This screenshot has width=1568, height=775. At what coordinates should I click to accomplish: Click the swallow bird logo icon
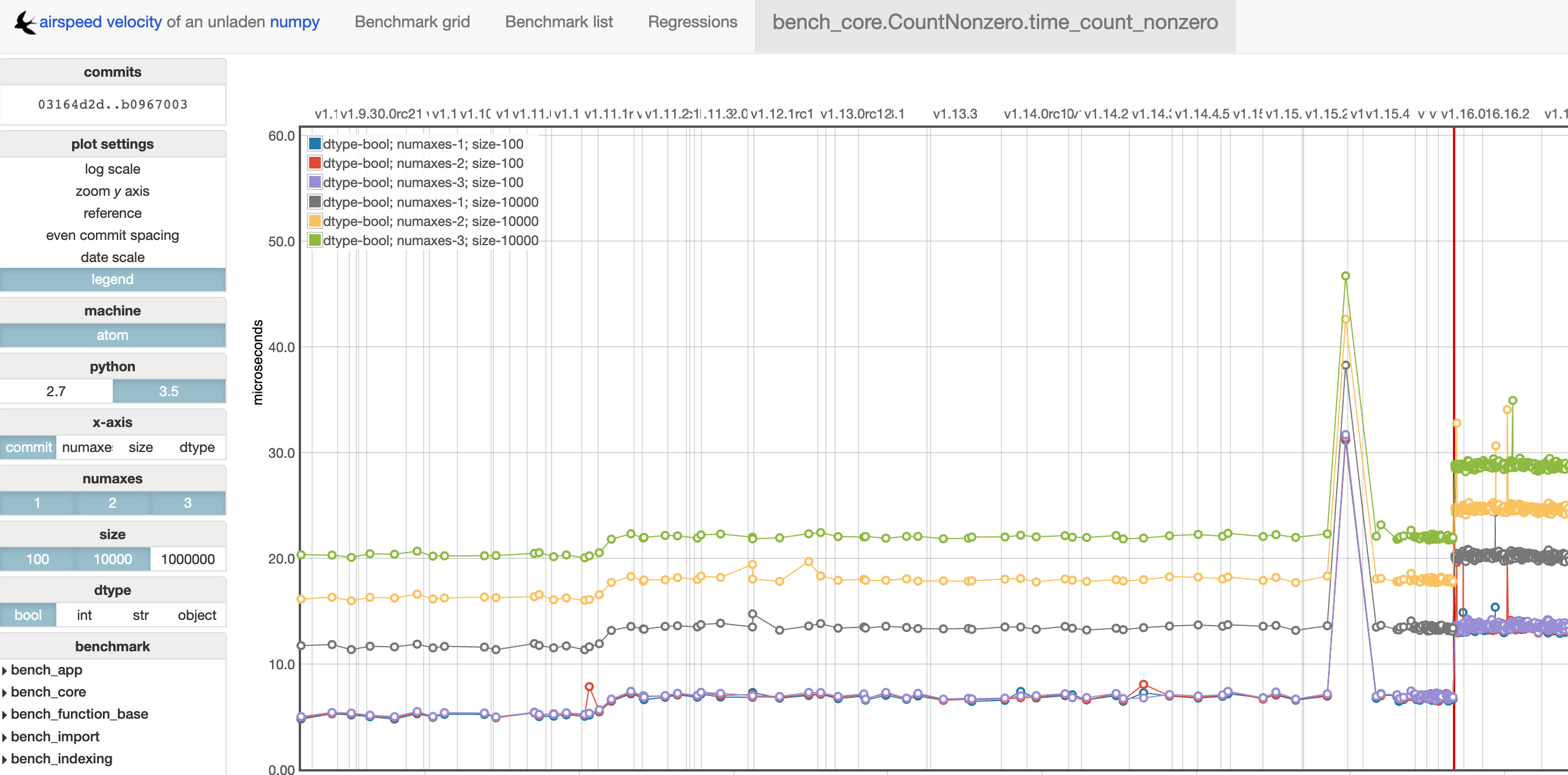(24, 23)
